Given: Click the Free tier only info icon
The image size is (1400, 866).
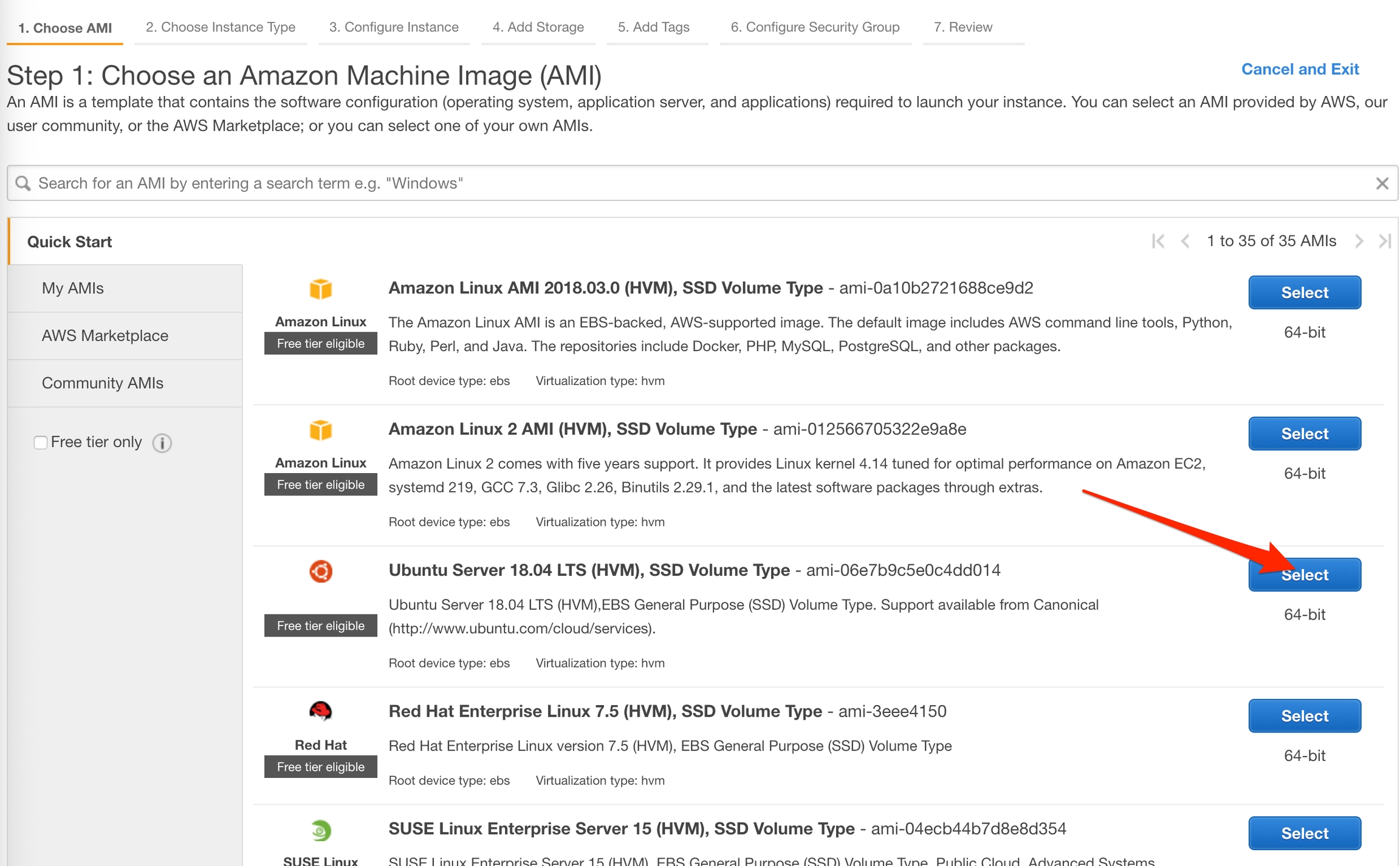Looking at the screenshot, I should click(162, 443).
